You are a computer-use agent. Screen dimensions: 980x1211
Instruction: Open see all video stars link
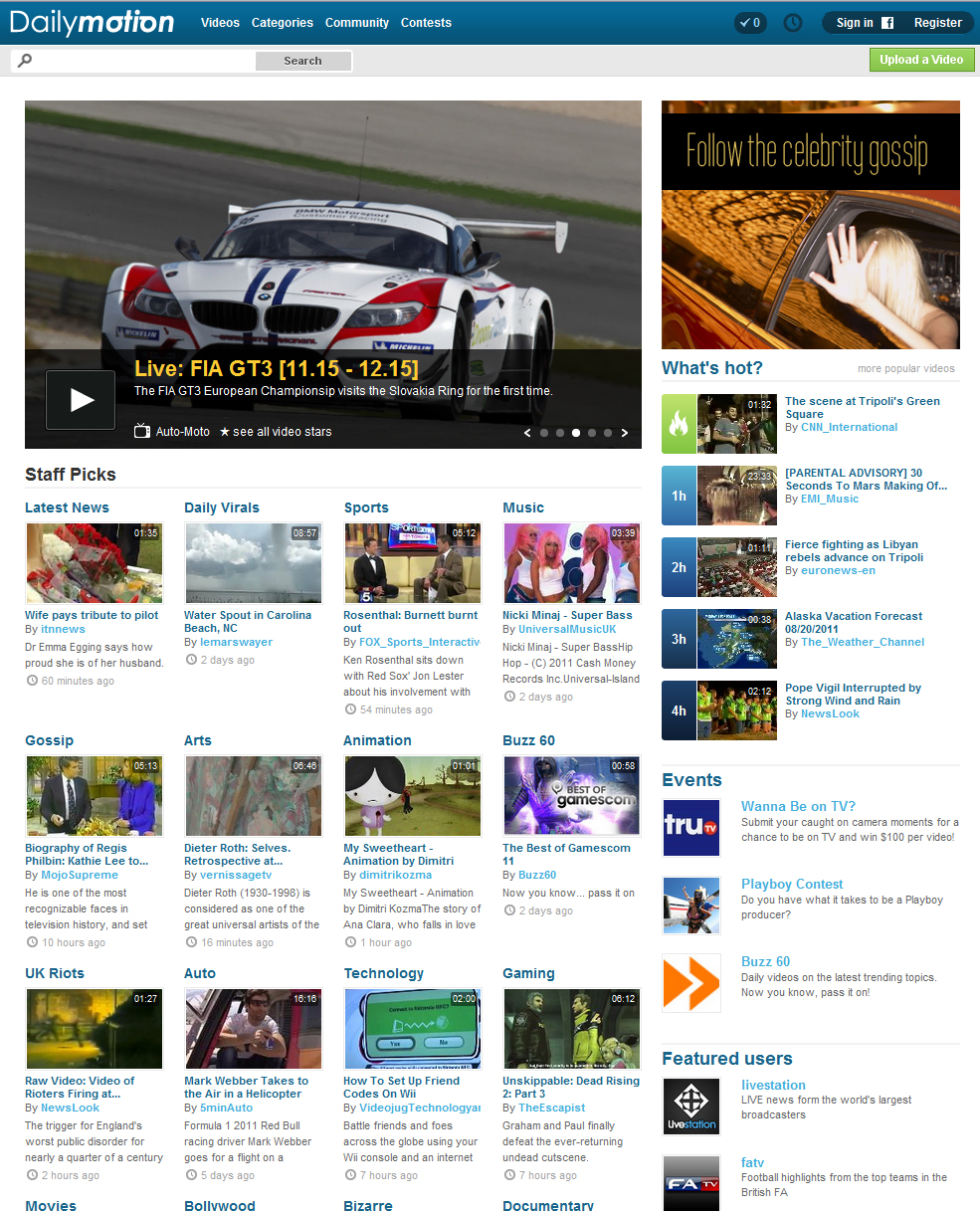pyautogui.click(x=276, y=432)
